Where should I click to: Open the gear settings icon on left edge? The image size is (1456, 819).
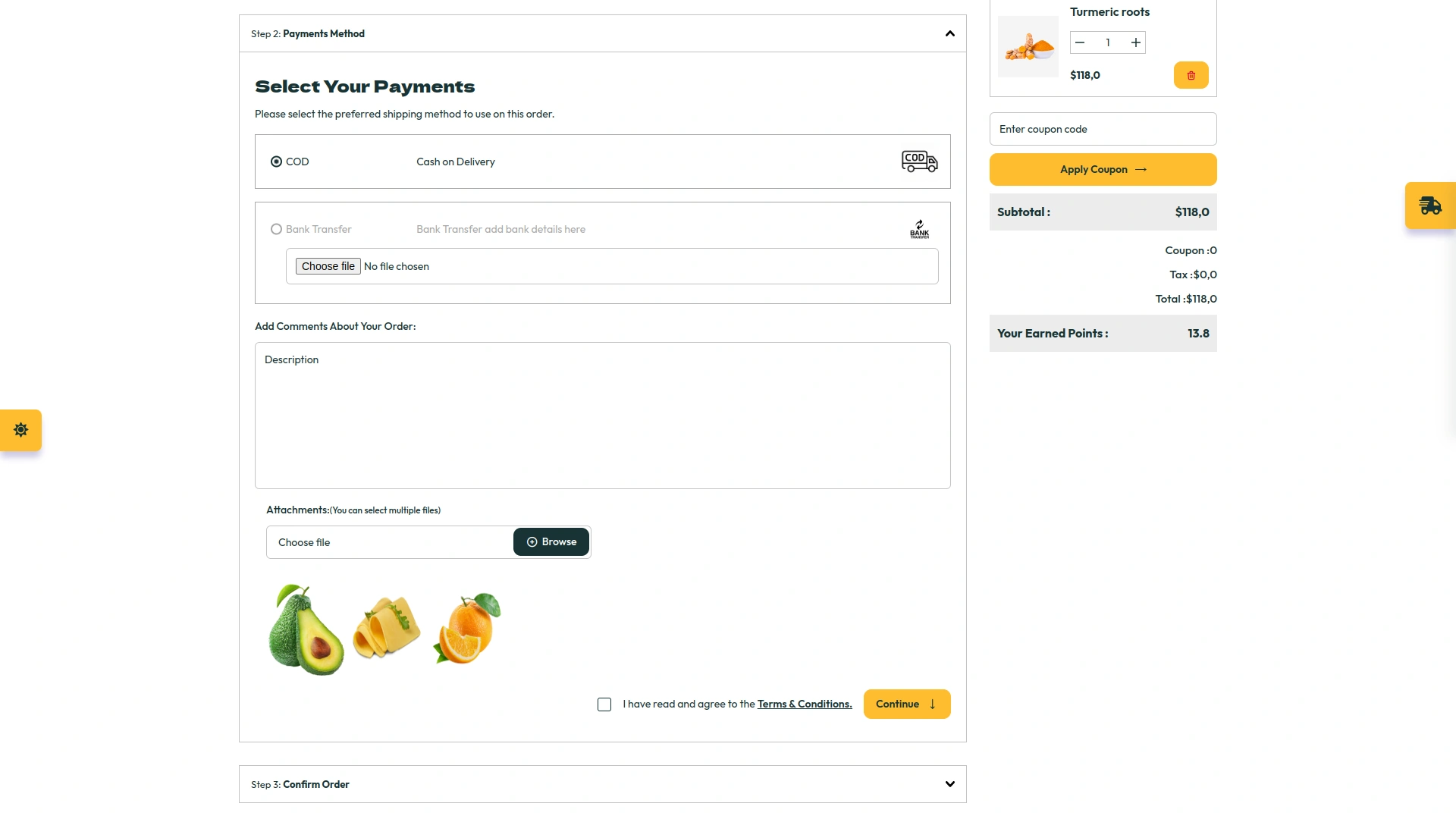tap(20, 430)
